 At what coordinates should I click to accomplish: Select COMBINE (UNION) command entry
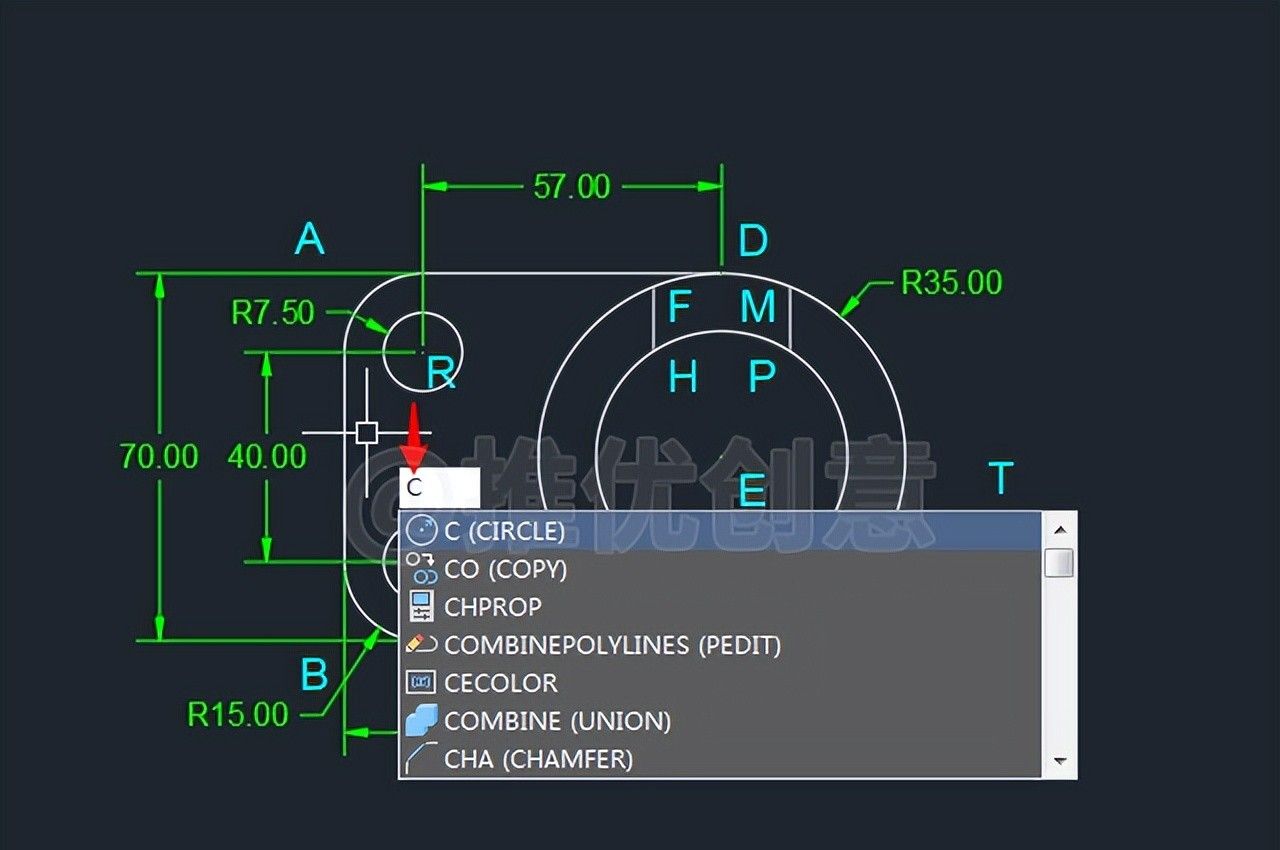(557, 721)
